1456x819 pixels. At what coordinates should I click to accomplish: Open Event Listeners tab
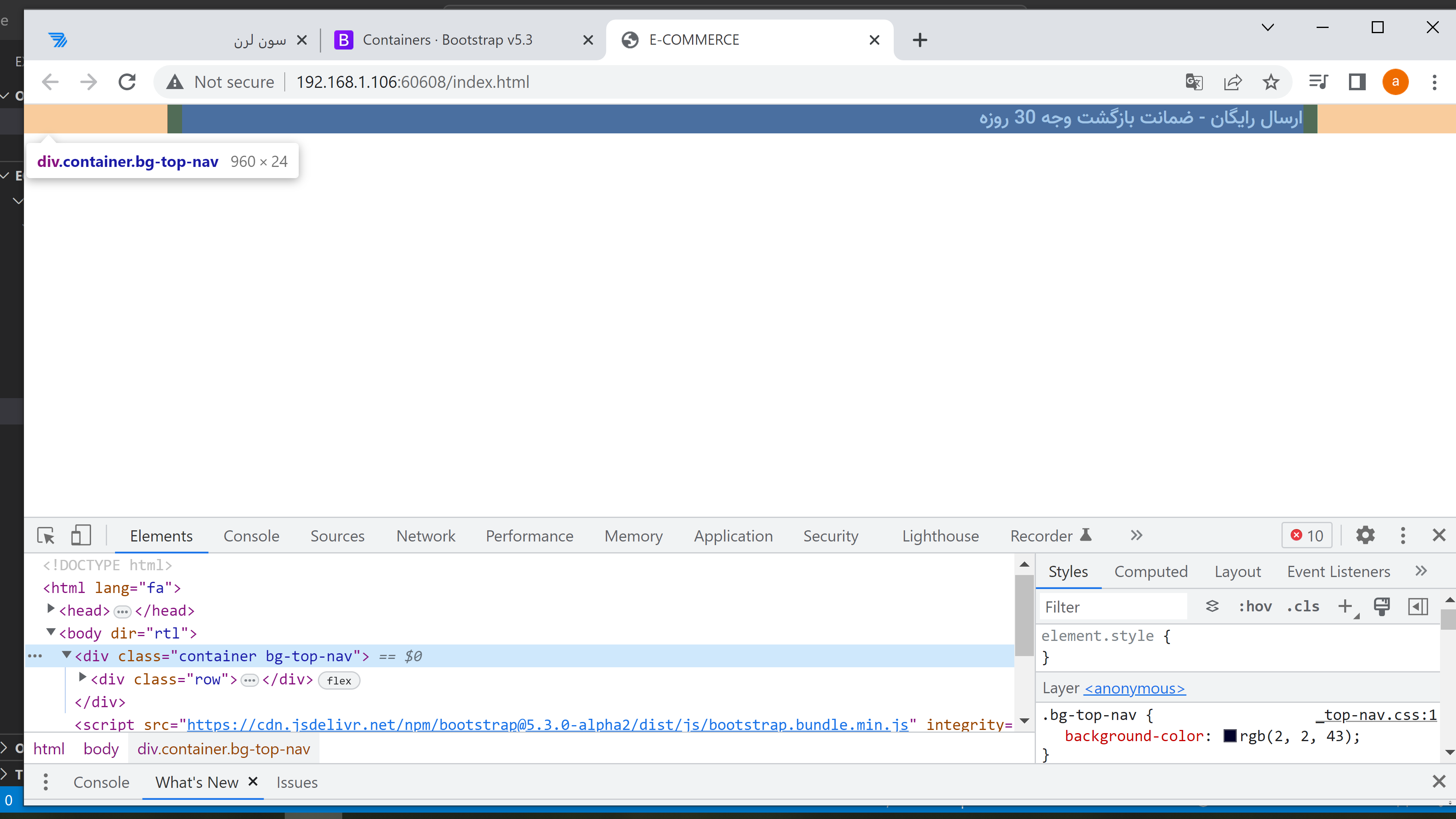click(x=1339, y=571)
